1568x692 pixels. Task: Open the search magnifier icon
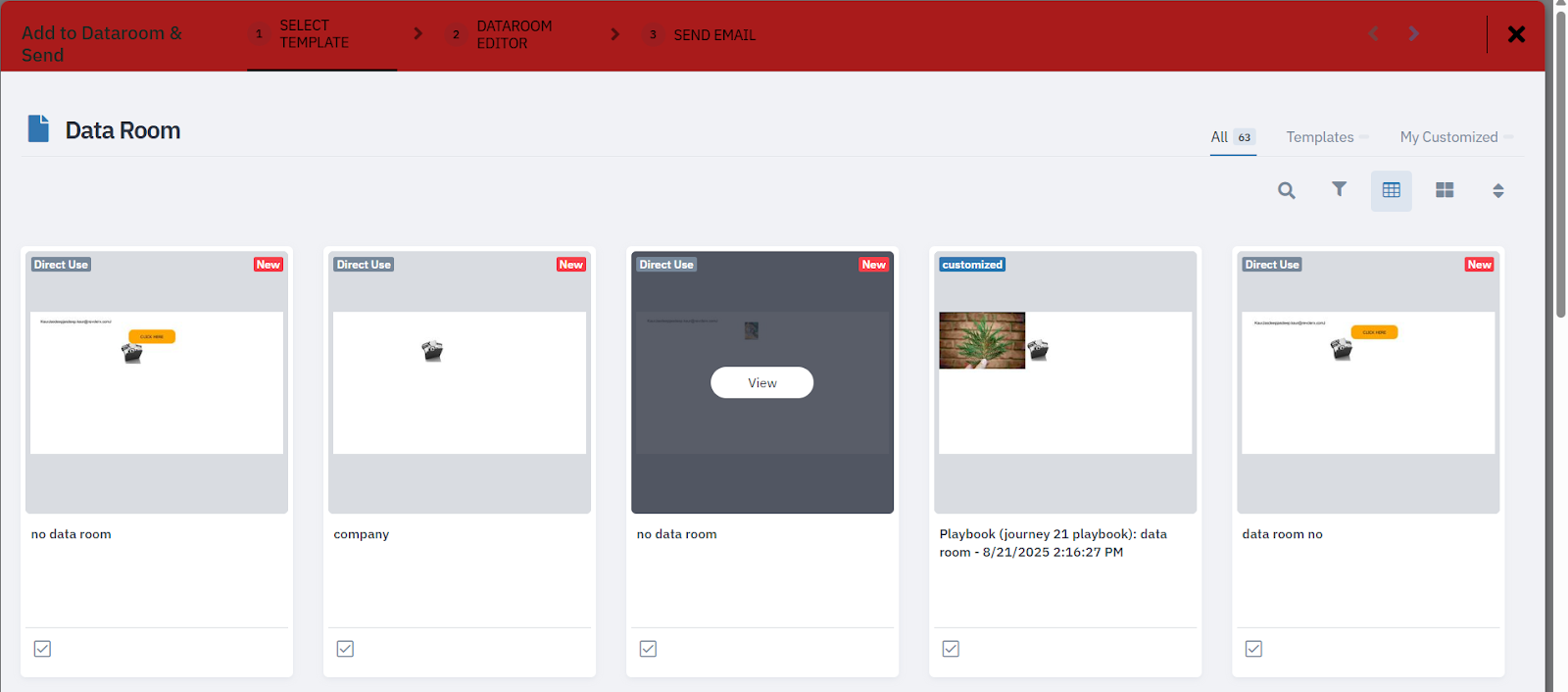(x=1287, y=190)
